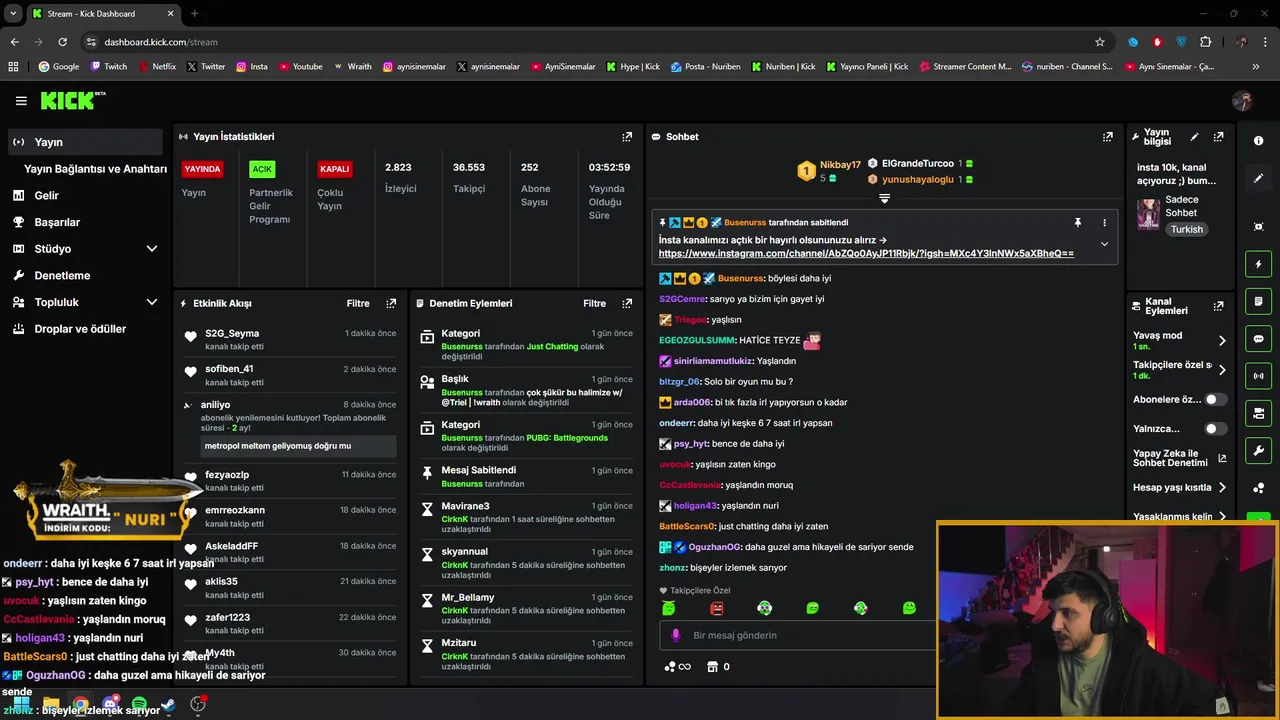The image size is (1280, 720).
Task: Click S2G_Seyma in the activity feed
Action: [232, 334]
